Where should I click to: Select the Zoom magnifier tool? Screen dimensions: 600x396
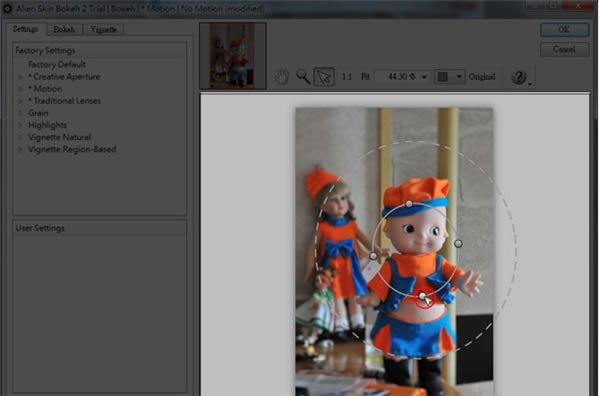pyautogui.click(x=303, y=77)
